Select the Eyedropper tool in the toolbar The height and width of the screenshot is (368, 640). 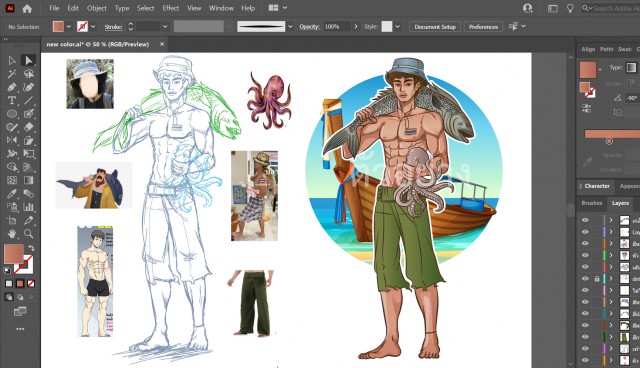[x=12, y=193]
